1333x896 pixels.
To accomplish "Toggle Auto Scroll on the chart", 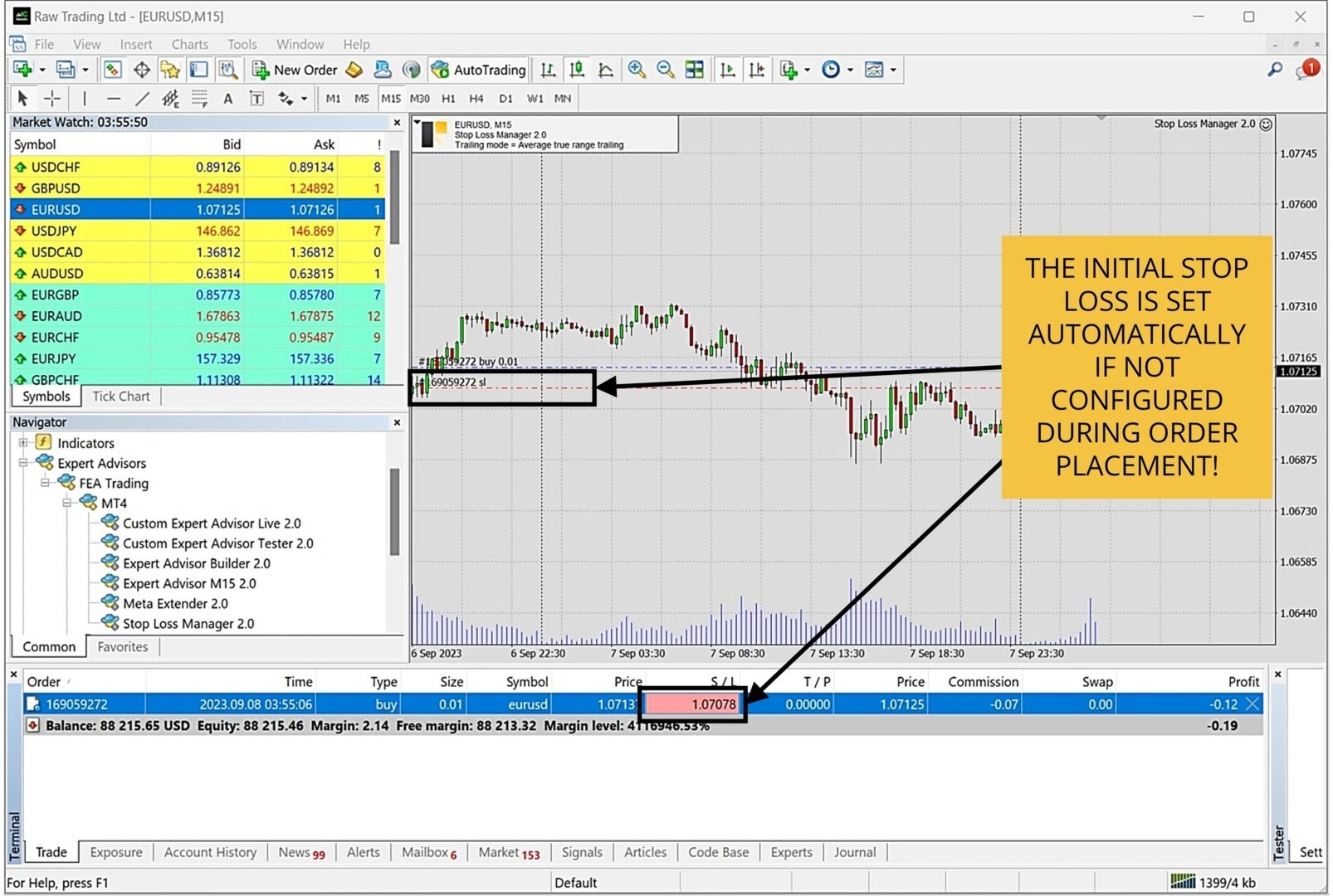I will pos(727,70).
